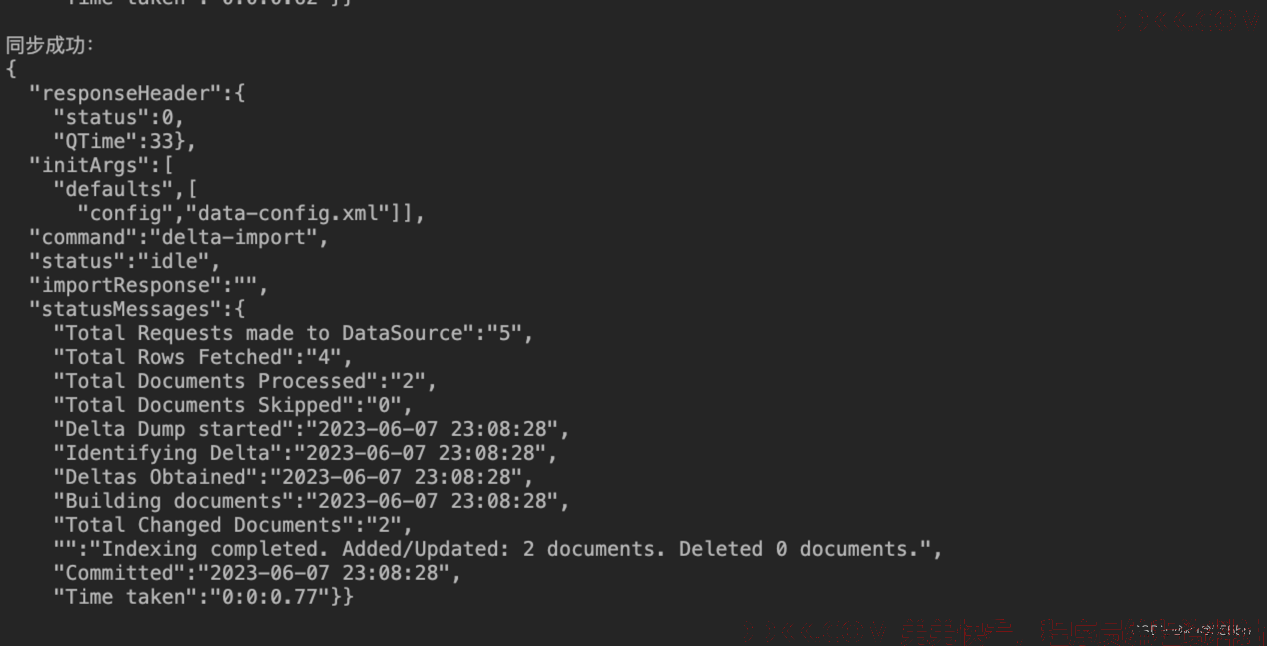The width and height of the screenshot is (1267, 646).
Task: Click the "importResponse" key
Action: click(125, 285)
